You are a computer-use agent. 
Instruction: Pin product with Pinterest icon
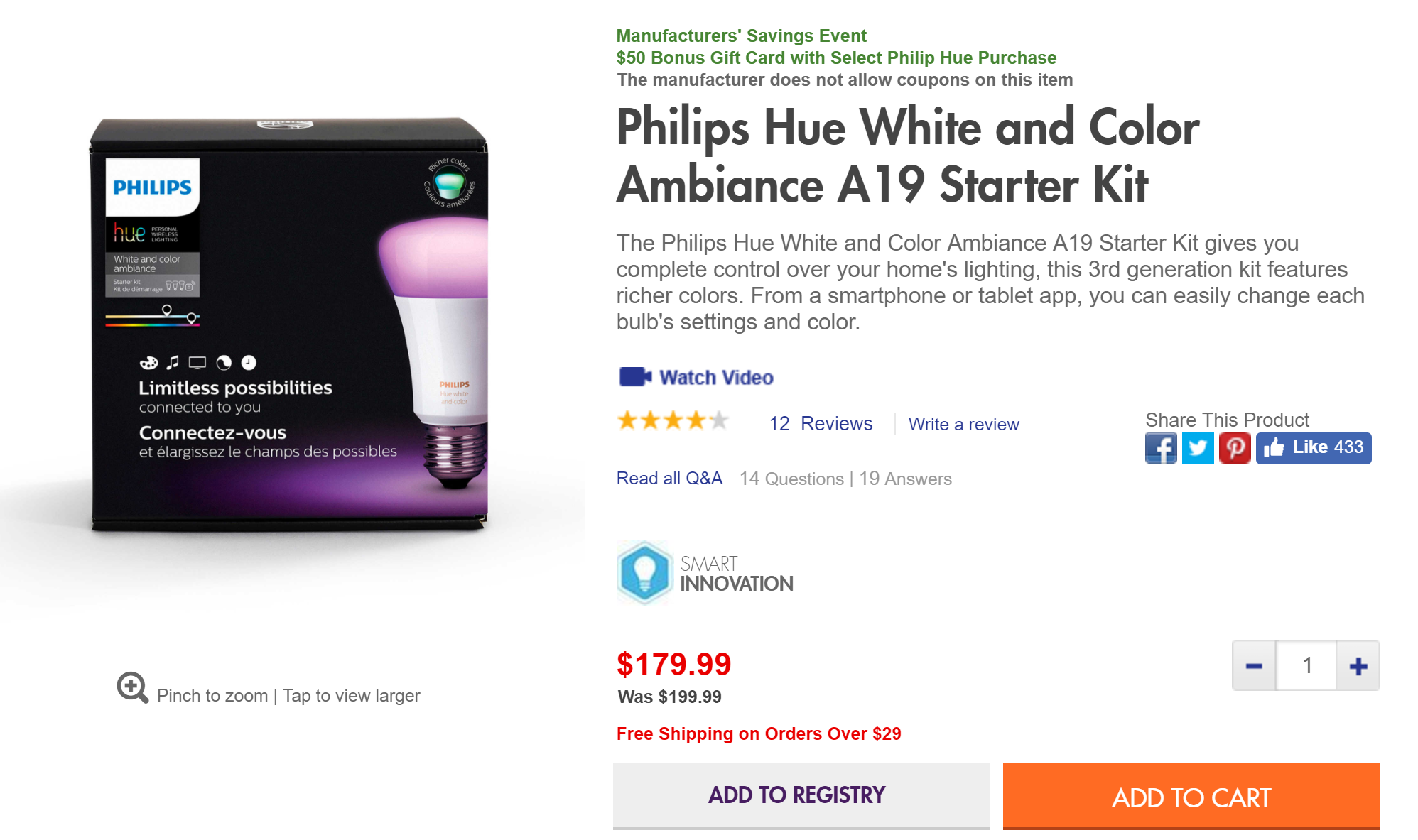pos(1235,448)
